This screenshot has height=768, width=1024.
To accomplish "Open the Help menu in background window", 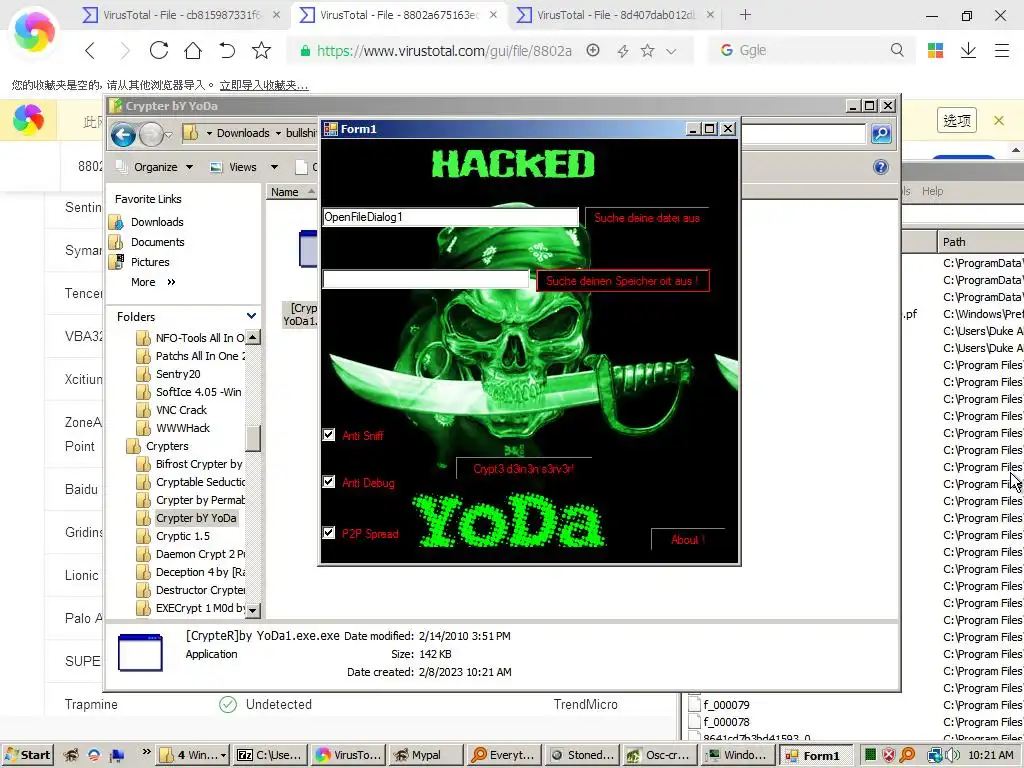I will coord(933,191).
